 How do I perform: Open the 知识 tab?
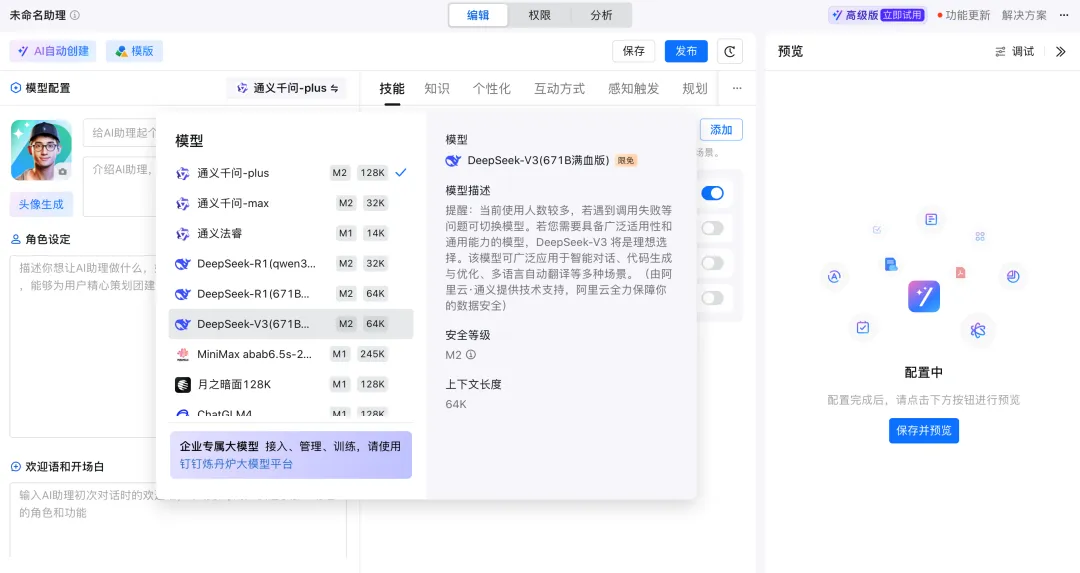(x=437, y=88)
